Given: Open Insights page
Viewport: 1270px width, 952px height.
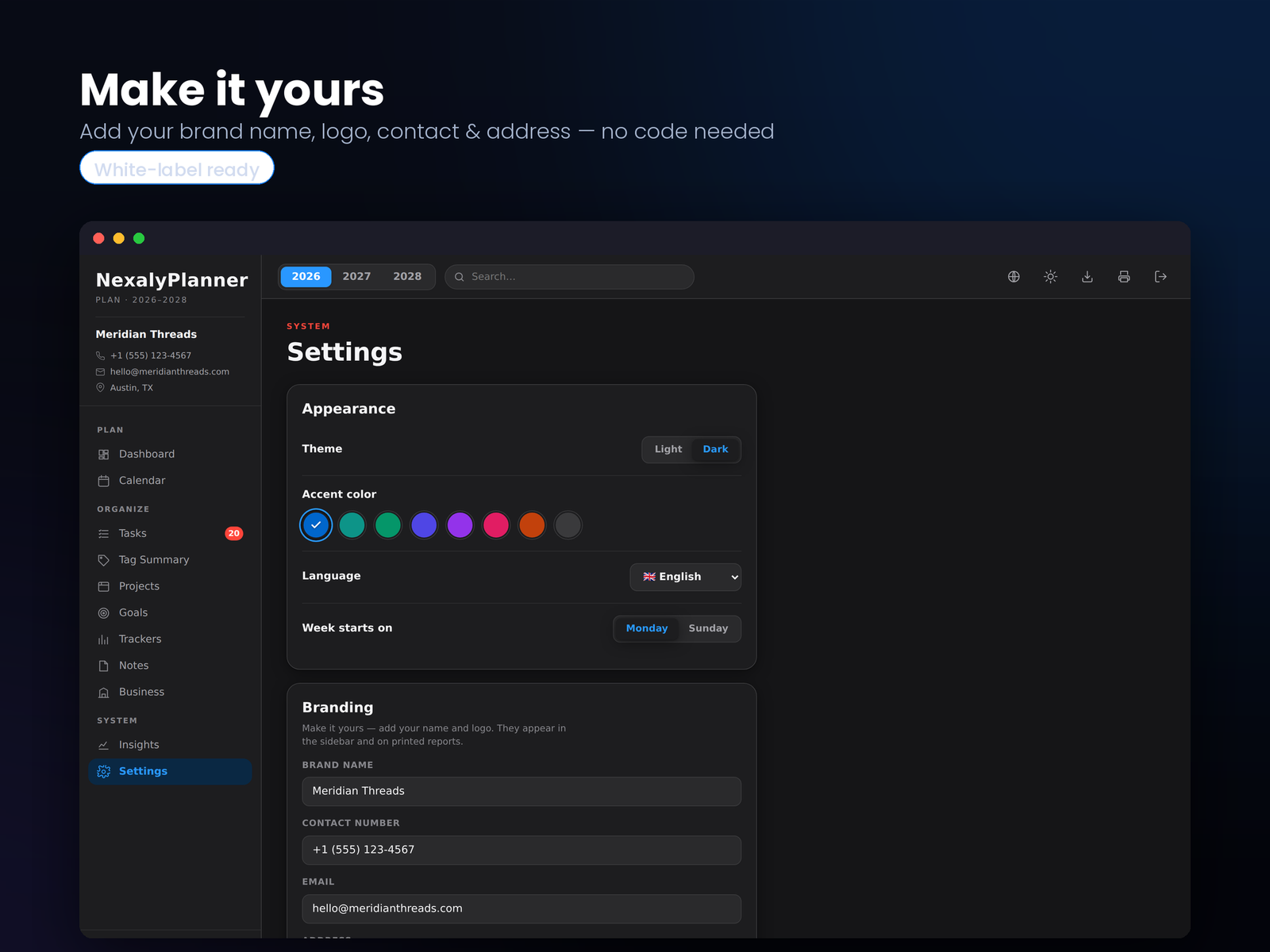Looking at the screenshot, I should [x=170, y=745].
